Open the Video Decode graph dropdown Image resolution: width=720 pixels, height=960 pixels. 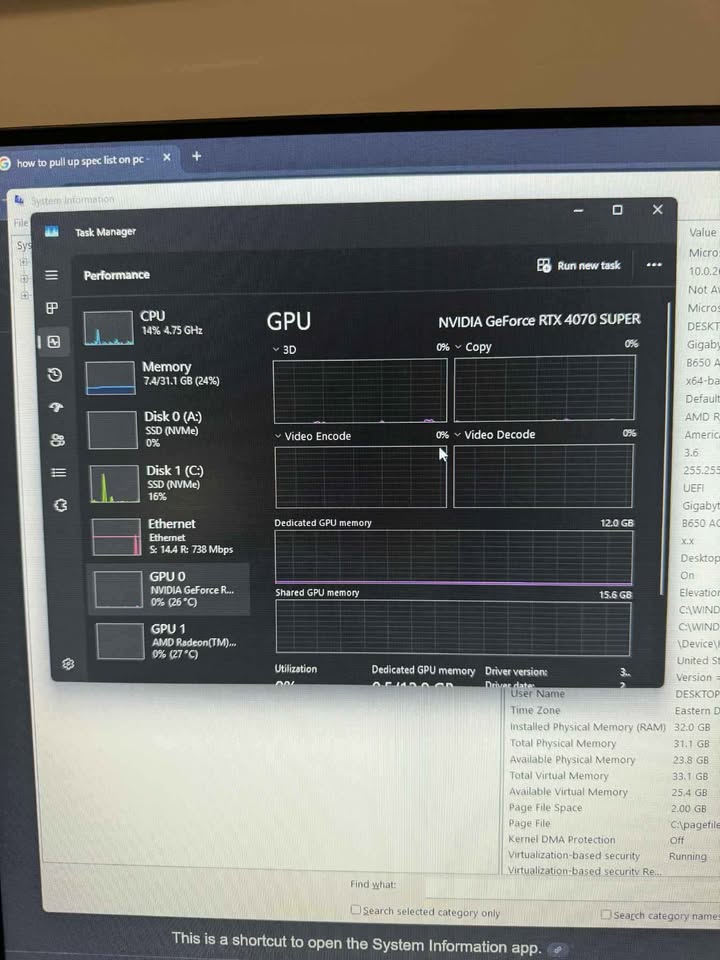pyautogui.click(x=457, y=435)
